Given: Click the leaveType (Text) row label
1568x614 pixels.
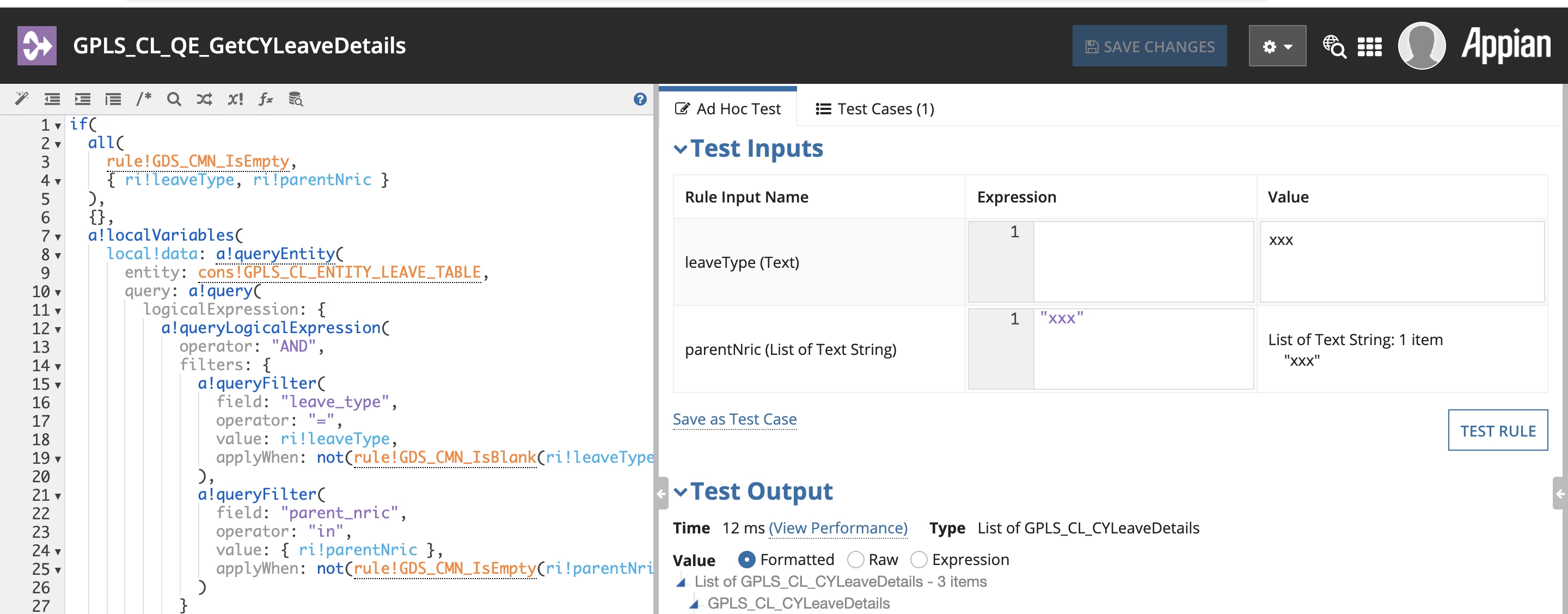Looking at the screenshot, I should pyautogui.click(x=742, y=262).
